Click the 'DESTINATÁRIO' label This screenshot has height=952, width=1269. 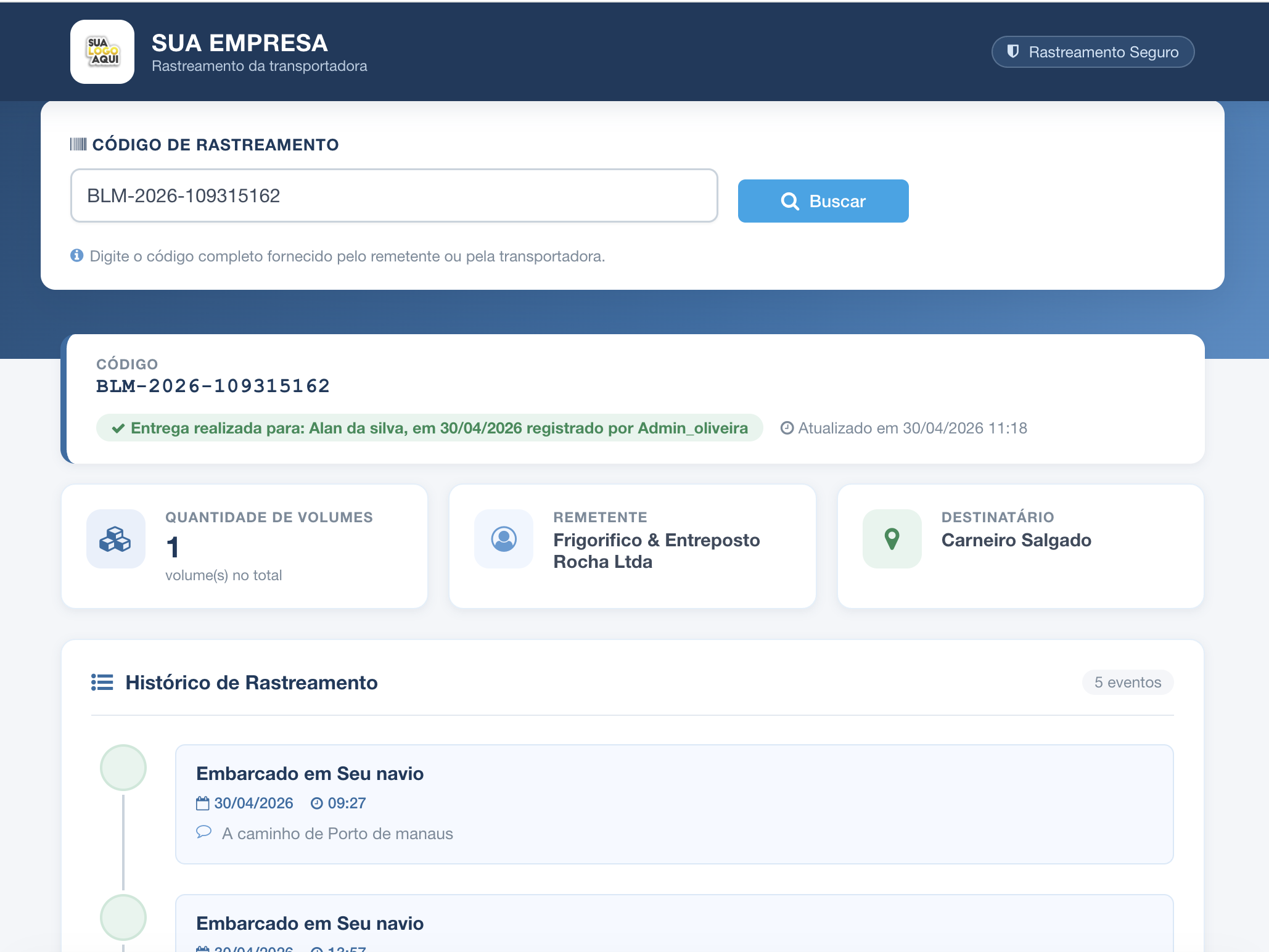pyautogui.click(x=998, y=517)
